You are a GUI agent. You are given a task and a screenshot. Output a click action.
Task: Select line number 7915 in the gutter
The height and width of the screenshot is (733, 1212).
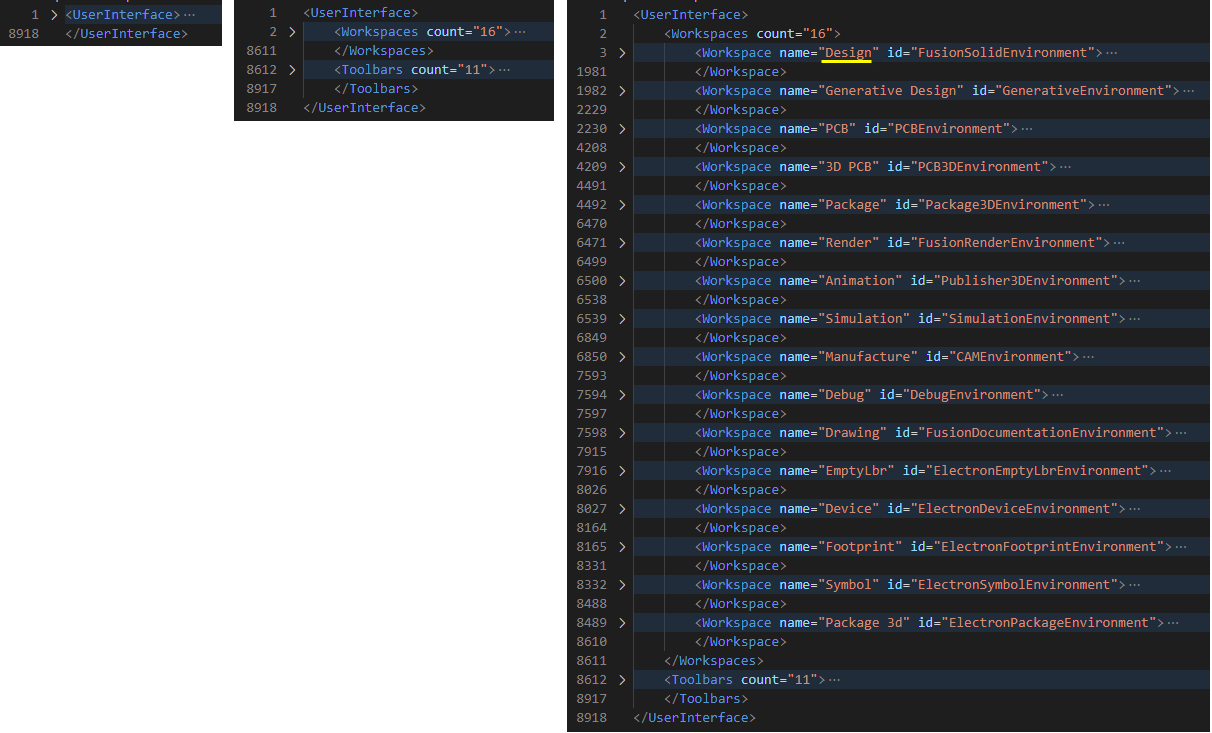[592, 452]
